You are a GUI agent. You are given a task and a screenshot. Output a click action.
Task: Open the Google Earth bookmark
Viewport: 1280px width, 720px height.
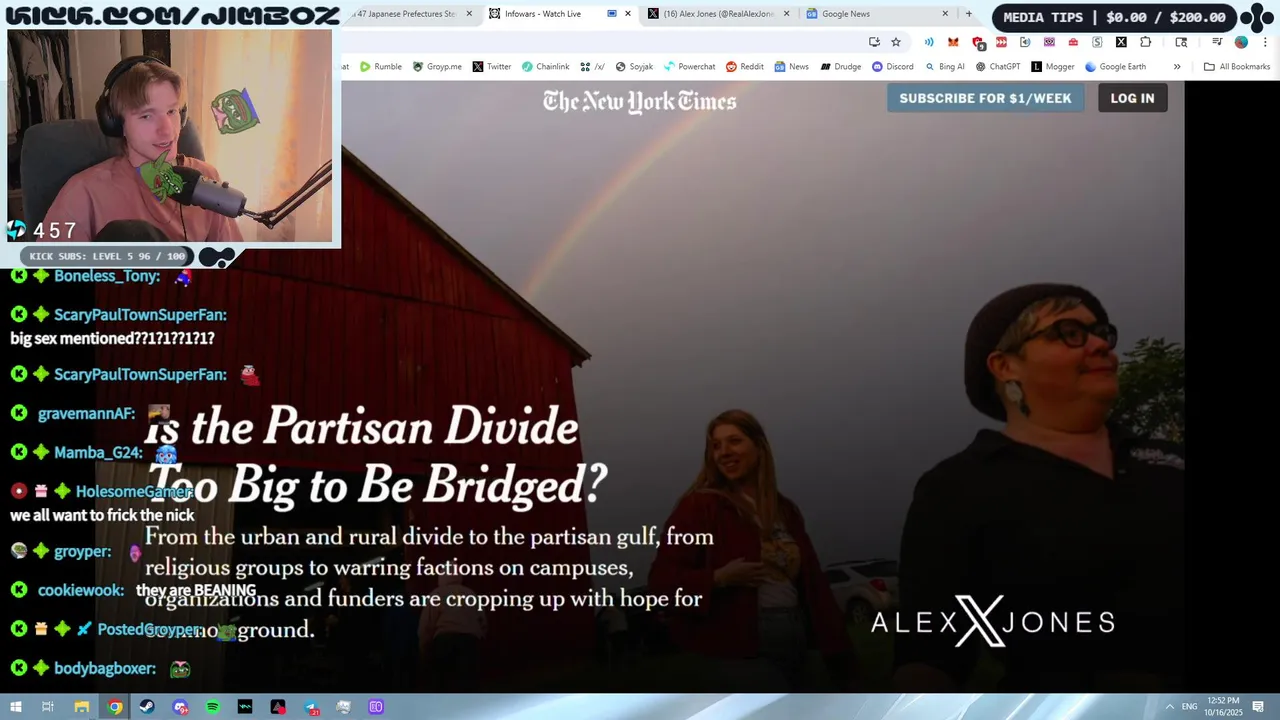pyautogui.click(x=1116, y=67)
